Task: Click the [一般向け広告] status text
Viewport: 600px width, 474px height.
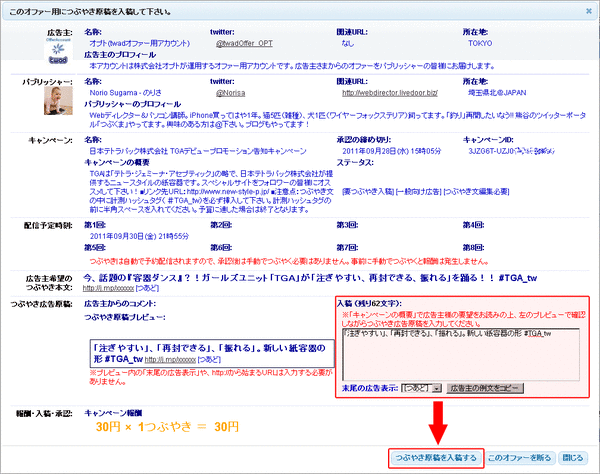Action: tap(419, 192)
